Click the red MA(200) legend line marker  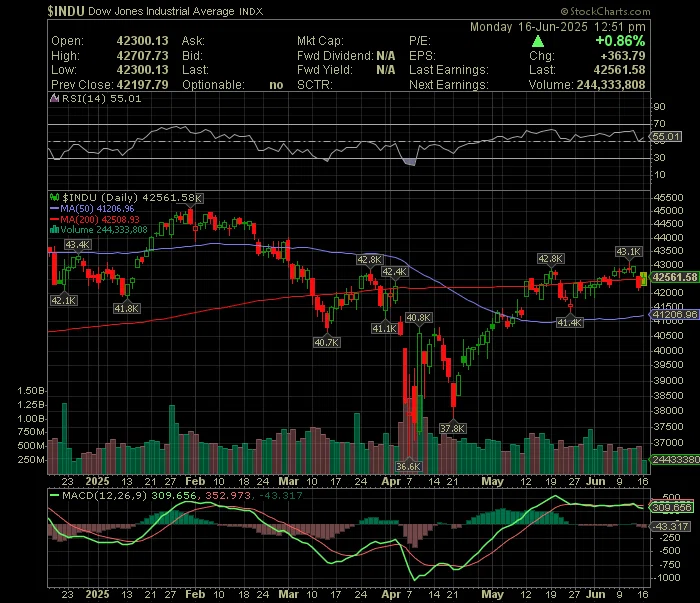point(54,220)
